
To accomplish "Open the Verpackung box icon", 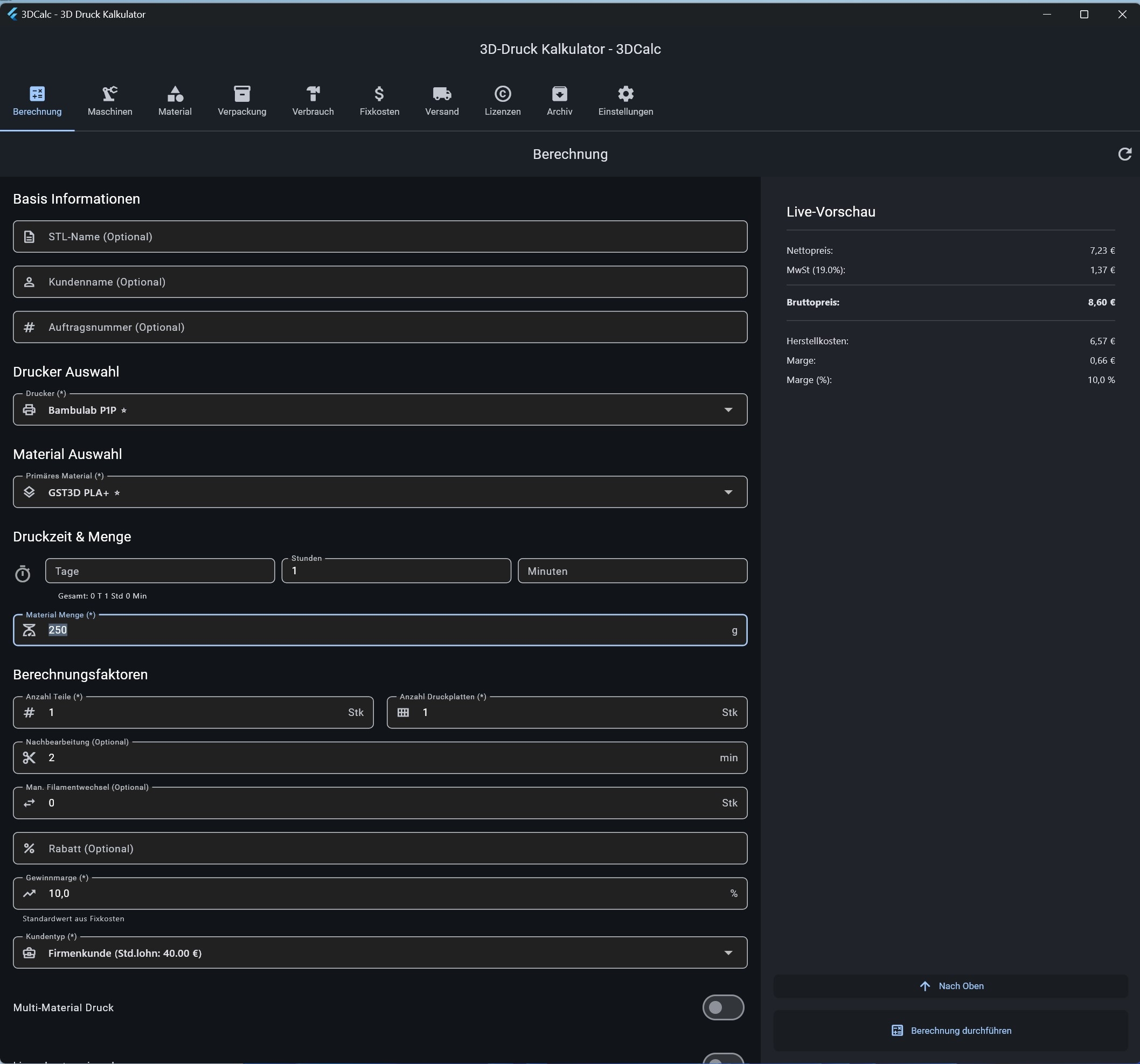I will click(241, 94).
